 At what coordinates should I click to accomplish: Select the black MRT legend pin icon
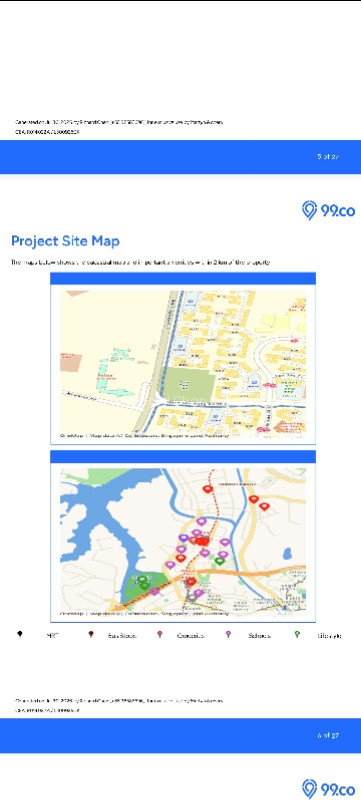(x=20, y=634)
